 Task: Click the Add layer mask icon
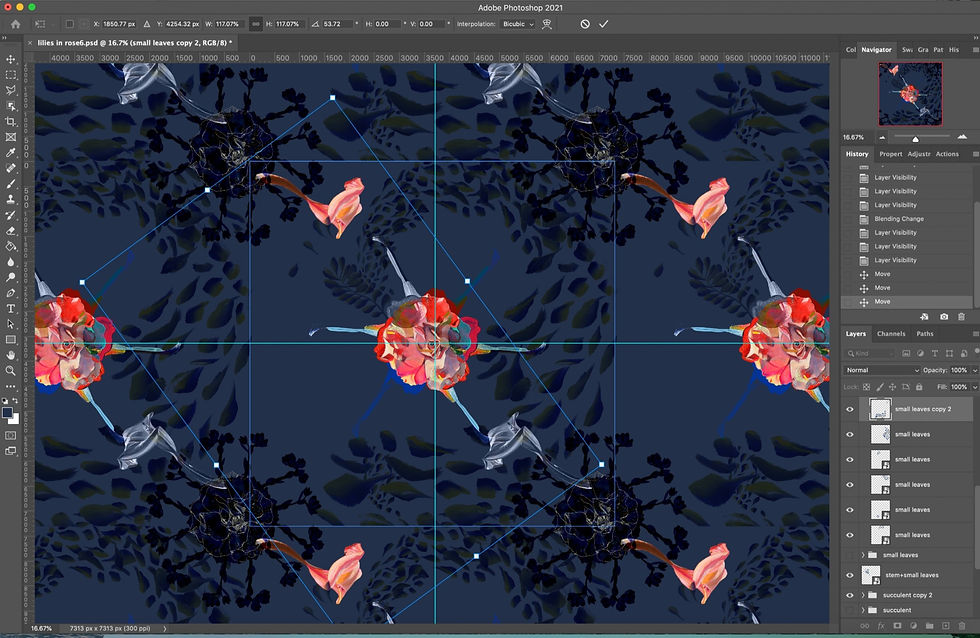pos(898,626)
